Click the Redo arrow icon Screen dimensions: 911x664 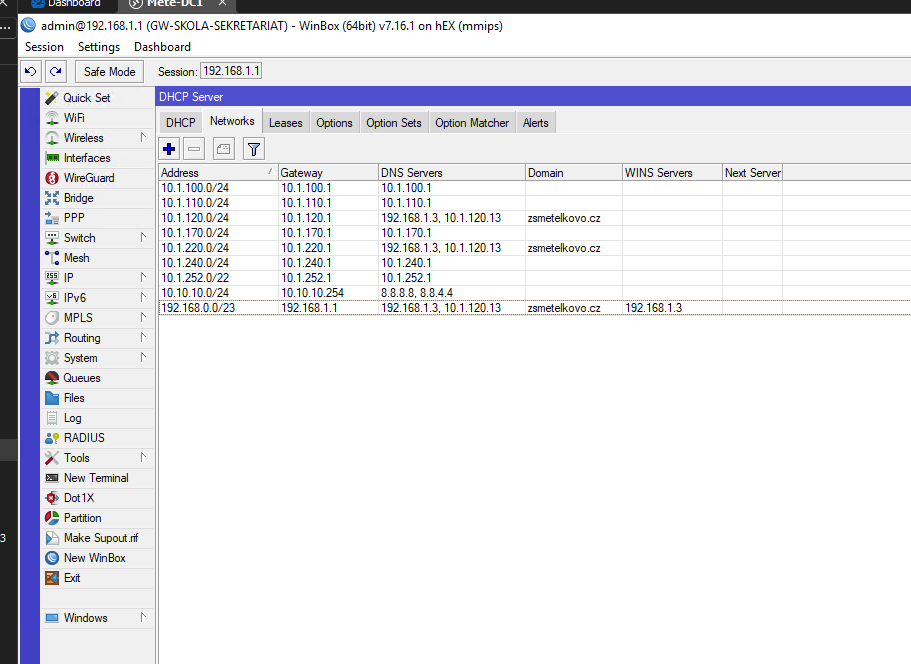[56, 71]
